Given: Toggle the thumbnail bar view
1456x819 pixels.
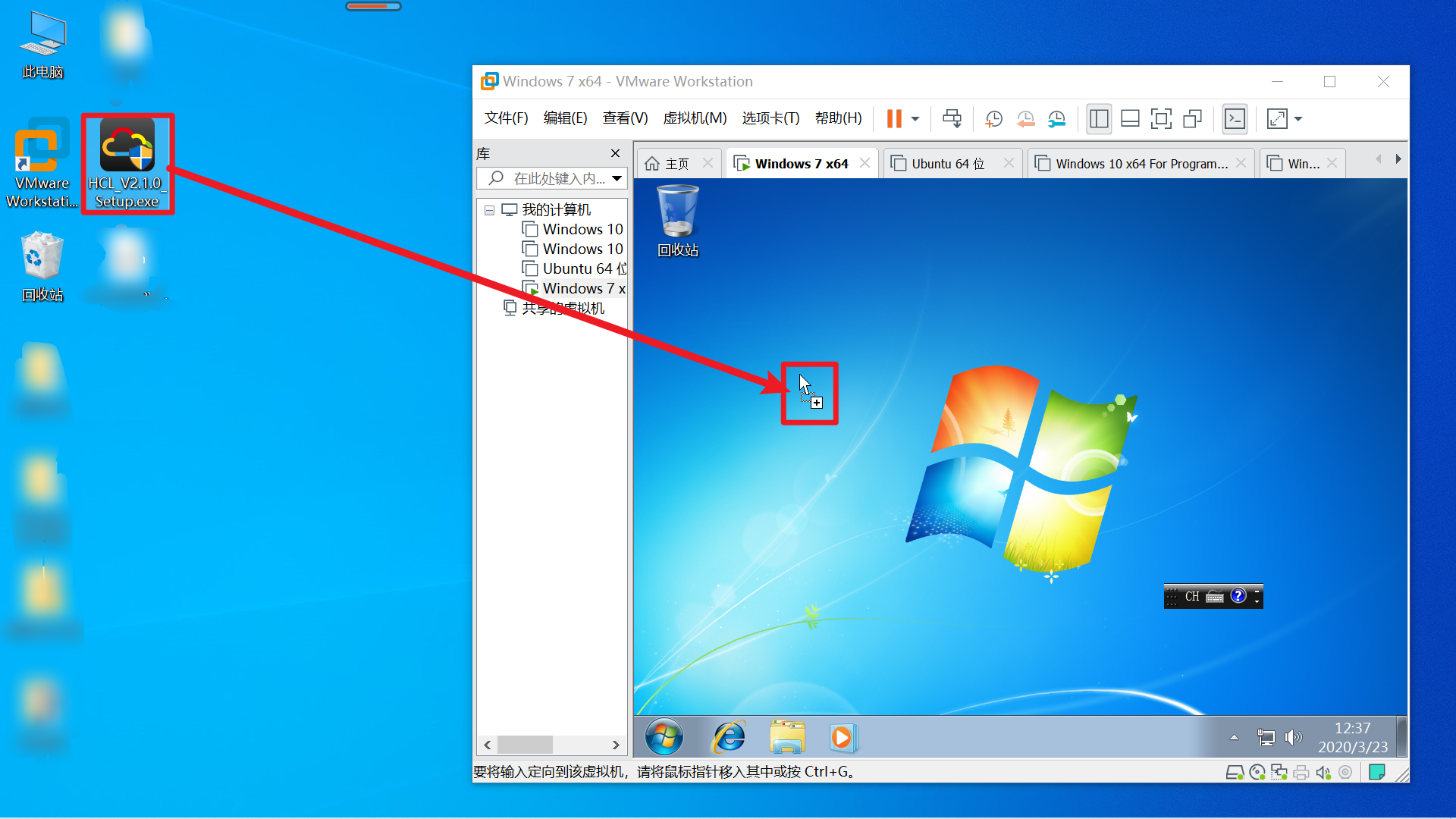Looking at the screenshot, I should click(1130, 118).
